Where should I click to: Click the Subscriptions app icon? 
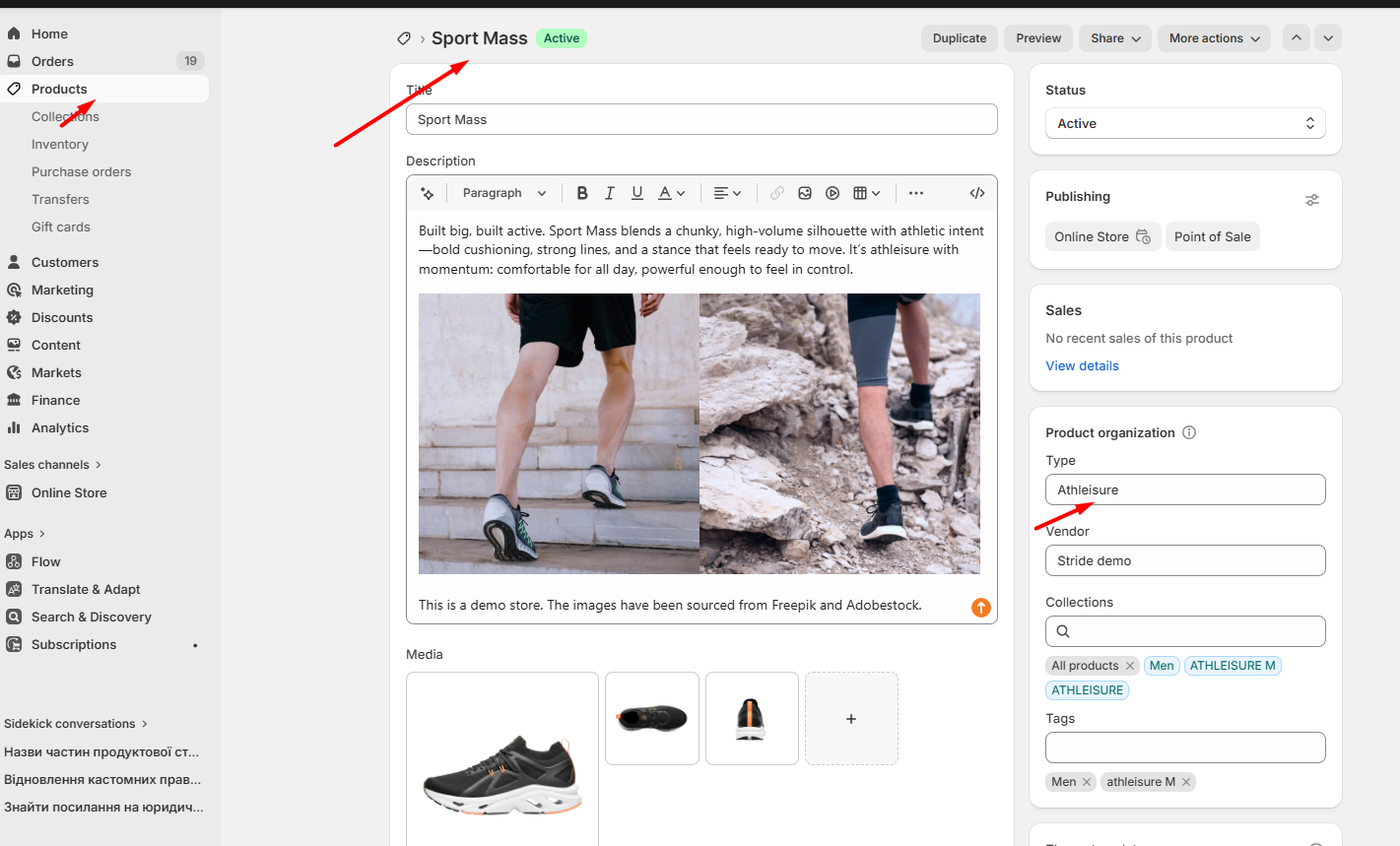click(x=14, y=644)
